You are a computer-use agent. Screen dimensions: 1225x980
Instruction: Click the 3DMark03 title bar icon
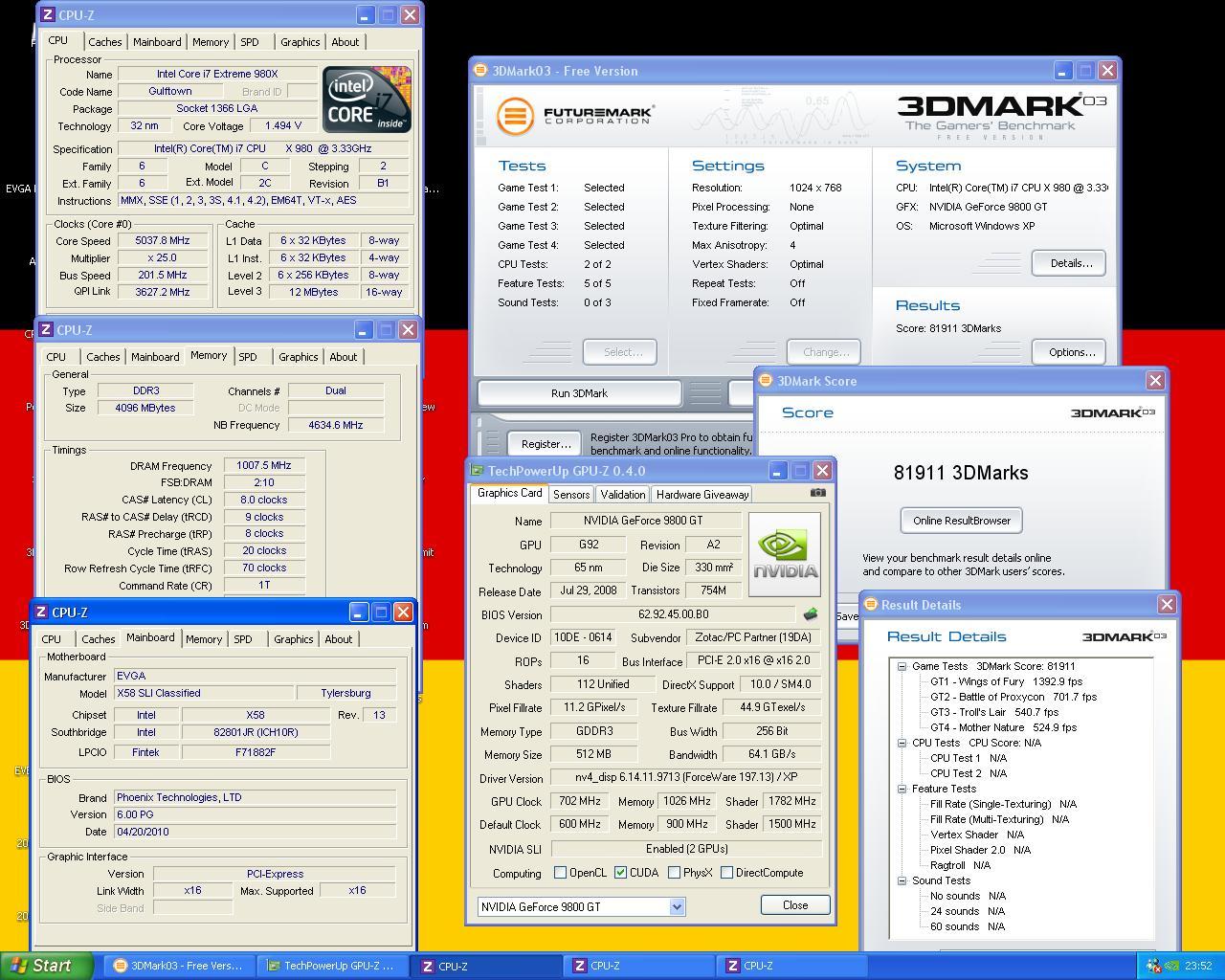point(480,71)
